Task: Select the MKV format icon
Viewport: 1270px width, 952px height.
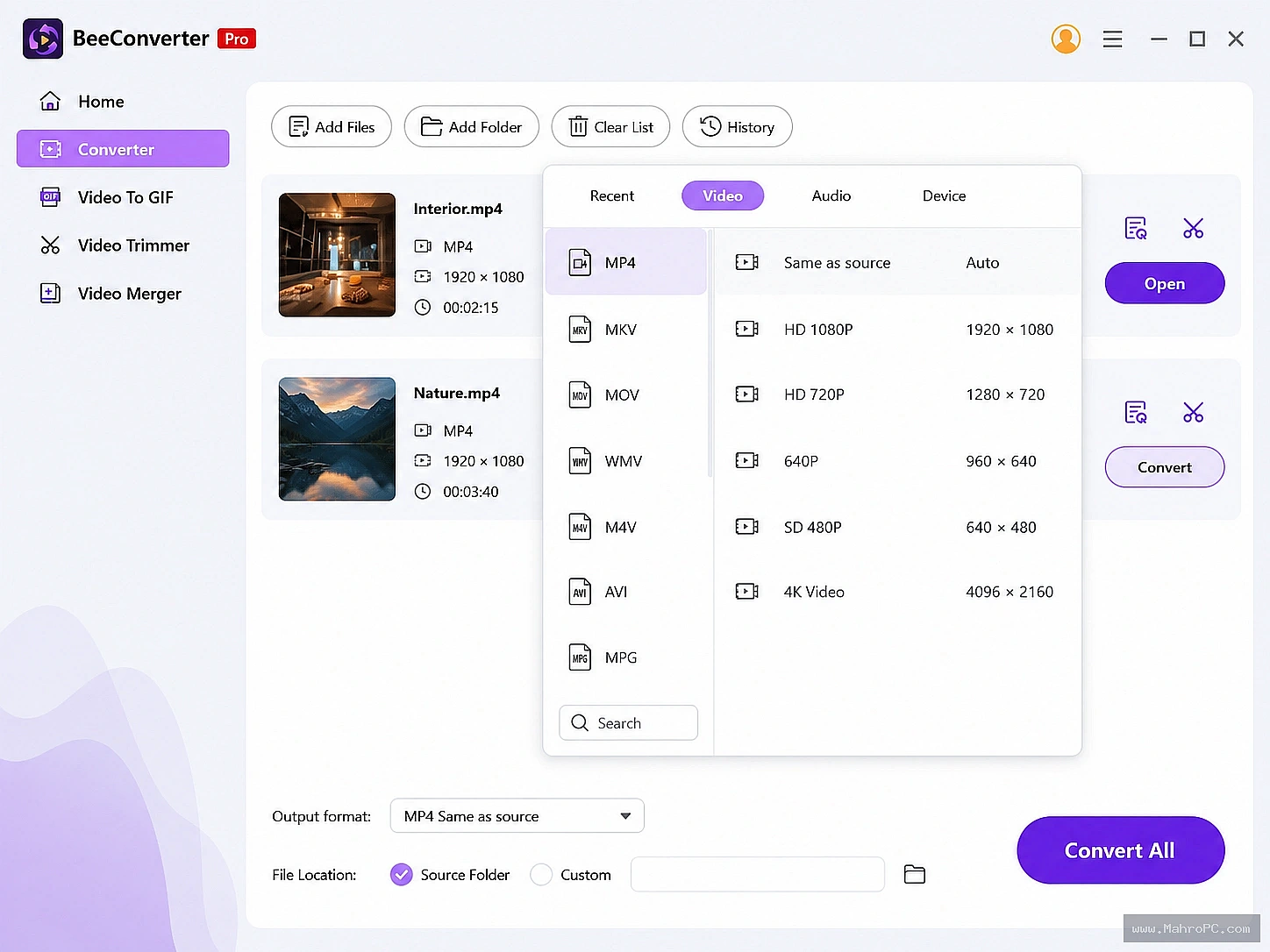Action: pyautogui.click(x=580, y=330)
